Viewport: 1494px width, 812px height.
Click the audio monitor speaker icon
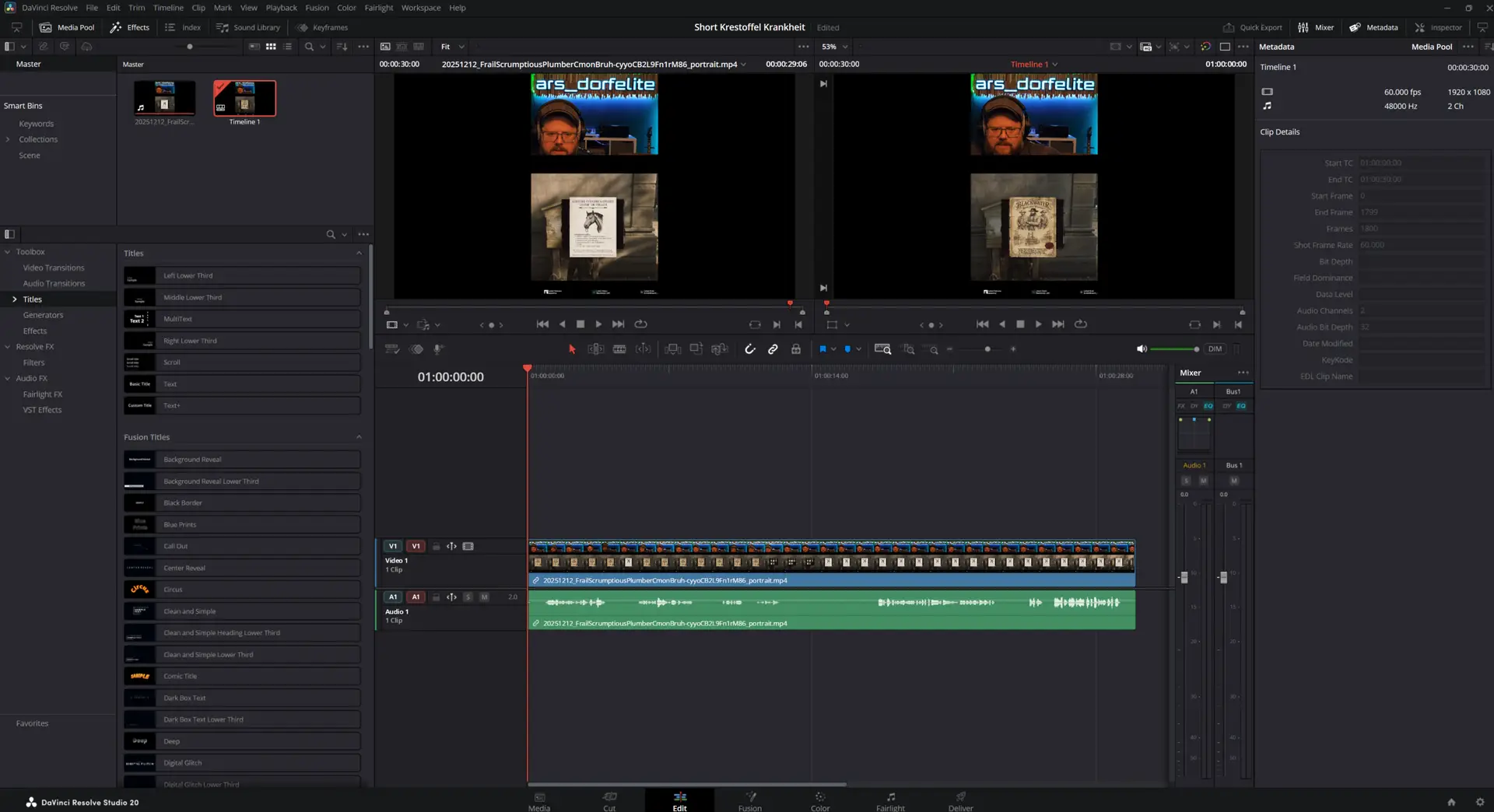point(1142,349)
